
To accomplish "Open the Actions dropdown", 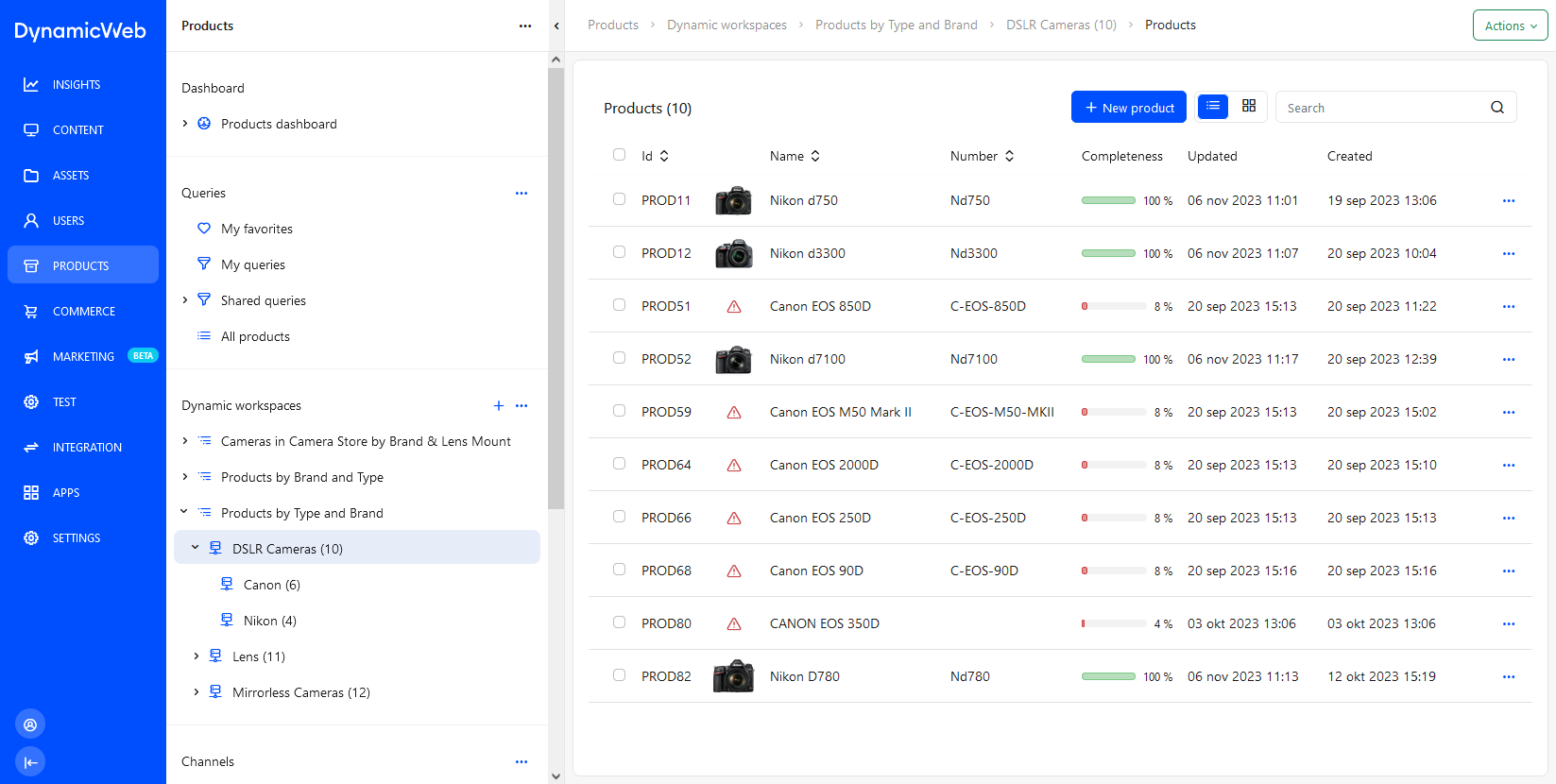I will [x=1510, y=26].
